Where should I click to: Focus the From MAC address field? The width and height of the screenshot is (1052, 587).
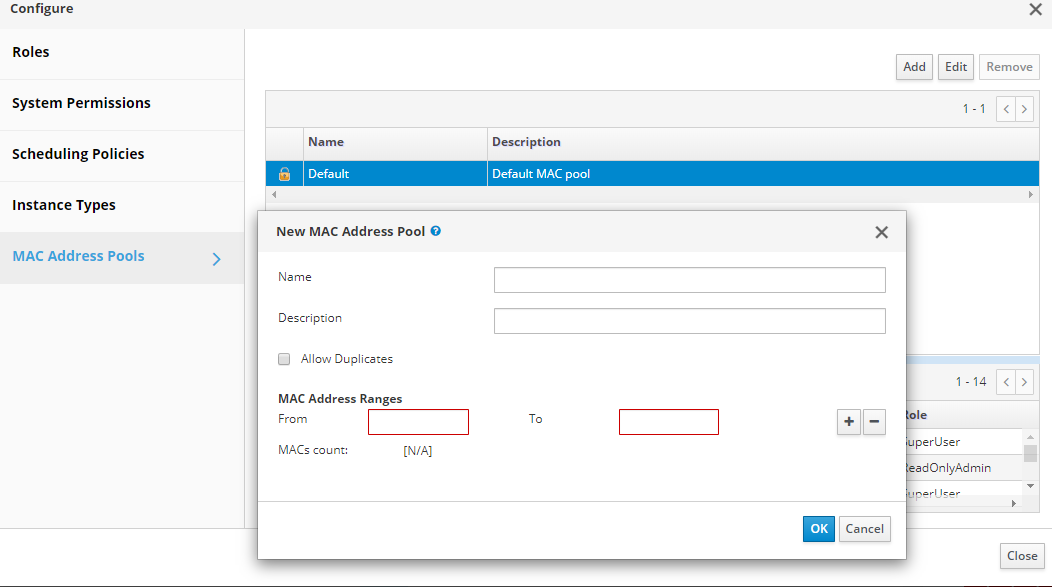coord(418,422)
